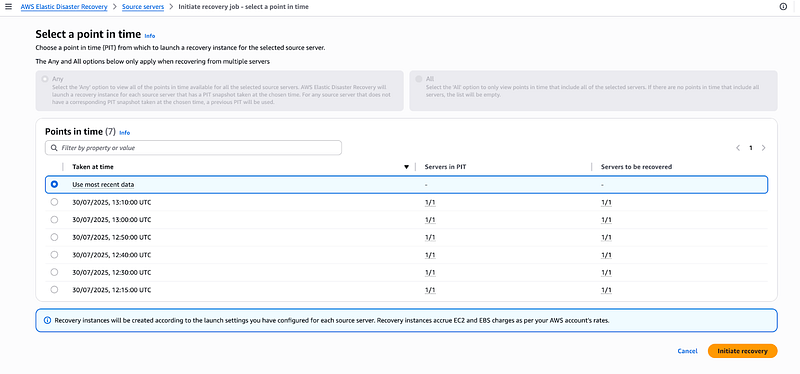
Task: Sort by Taken at time arrow
Action: point(407,167)
